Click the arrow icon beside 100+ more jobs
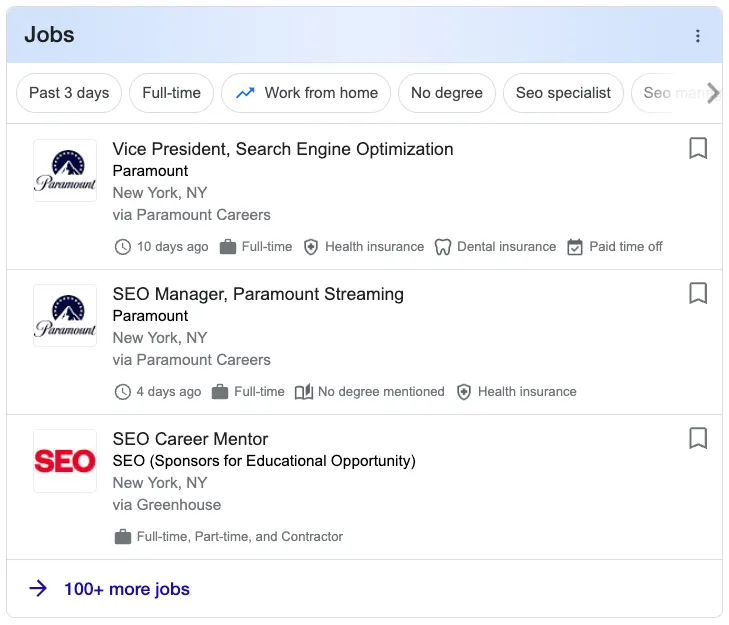Image resolution: width=729 pixels, height=625 pixels. (38, 588)
